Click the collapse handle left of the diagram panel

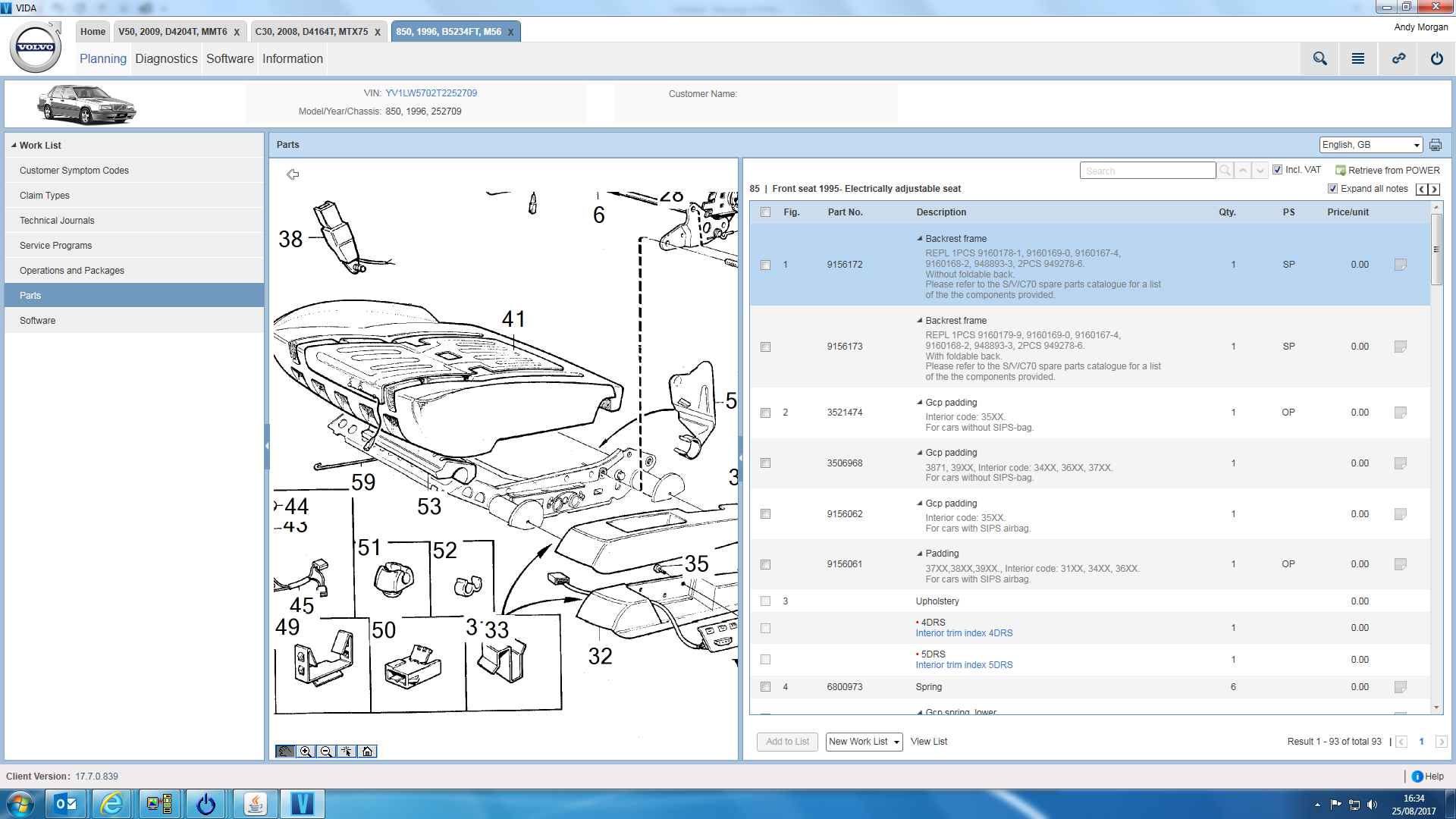(x=267, y=447)
